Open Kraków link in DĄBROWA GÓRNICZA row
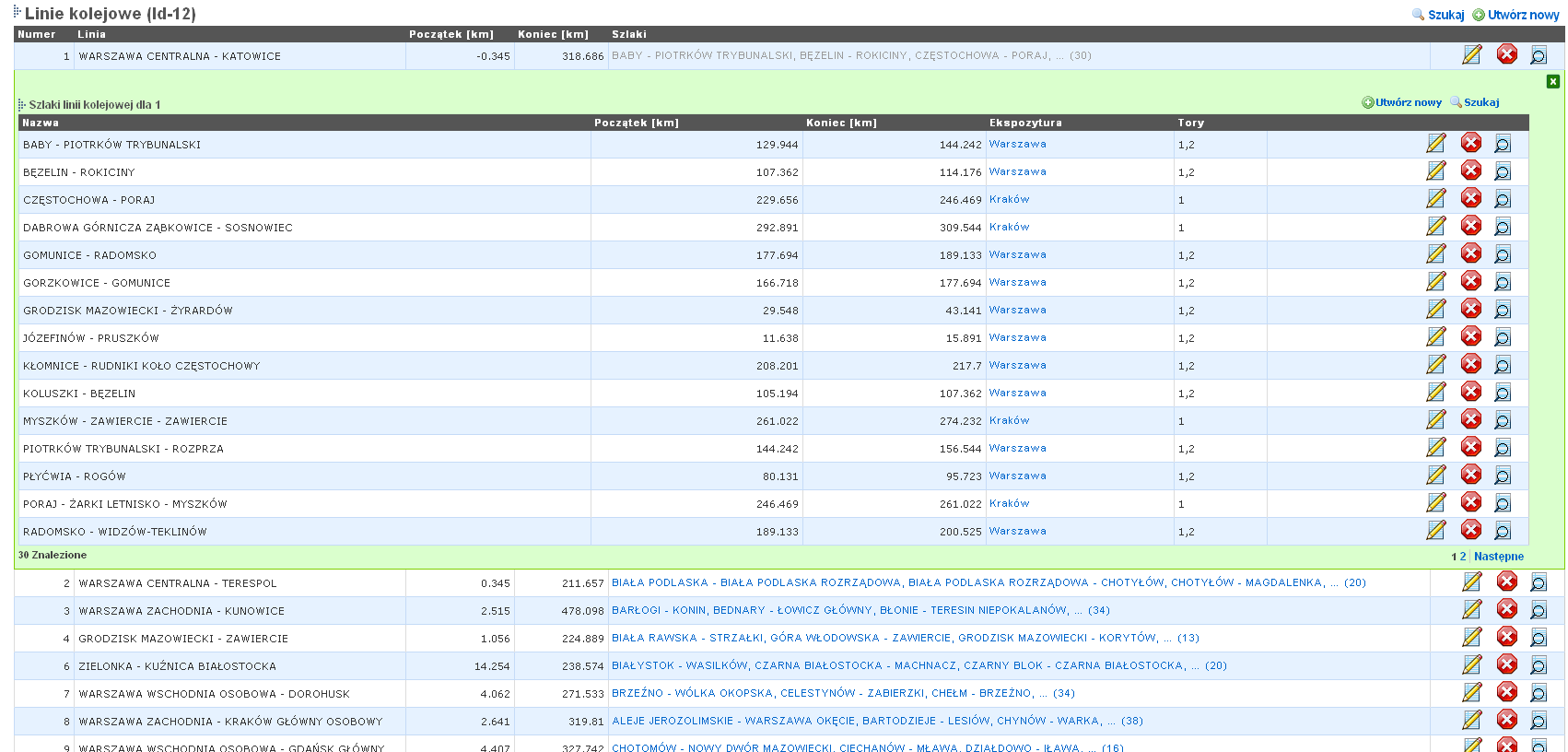 1009,227
